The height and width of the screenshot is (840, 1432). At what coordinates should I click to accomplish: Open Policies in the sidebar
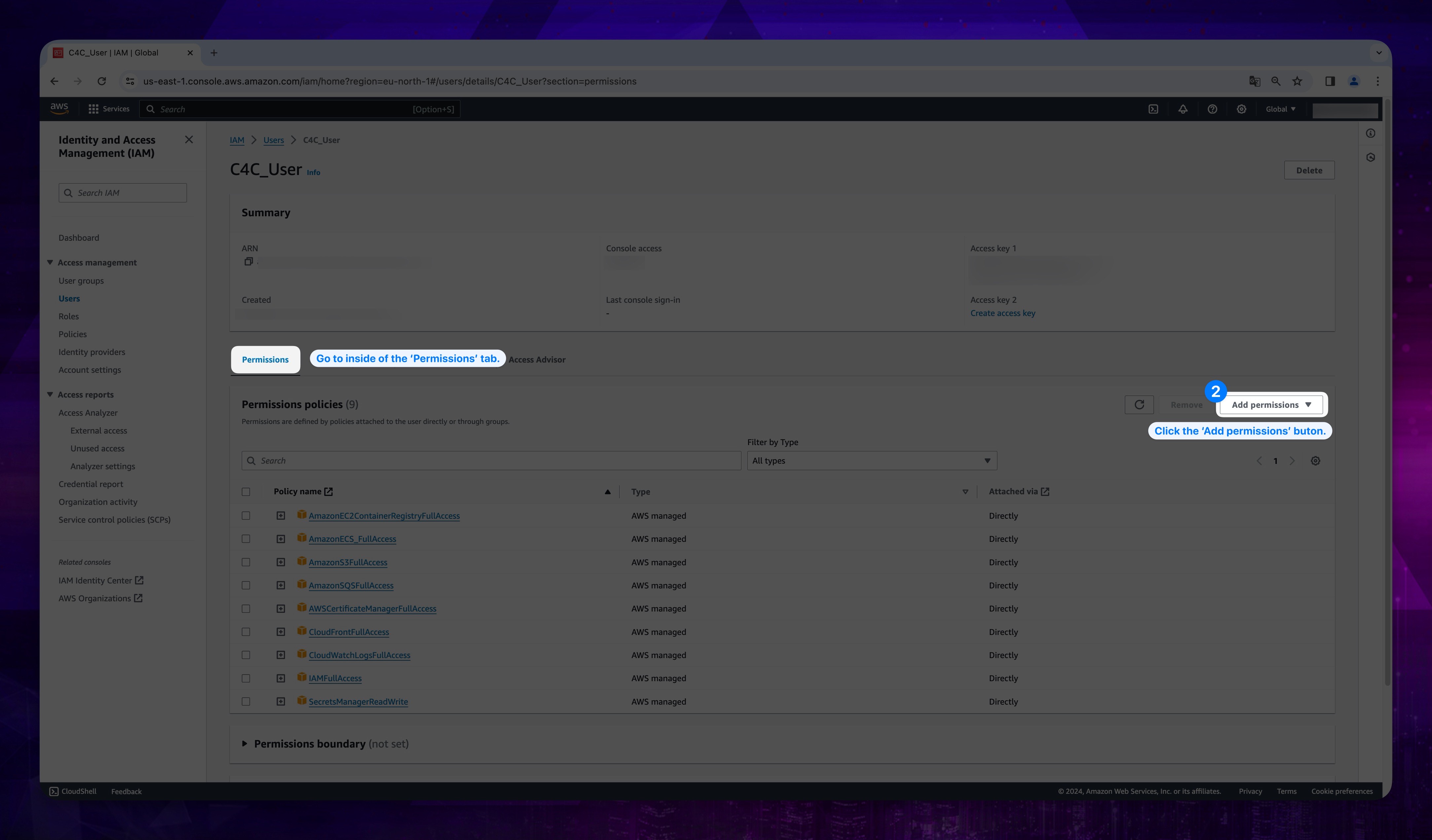pyautogui.click(x=73, y=334)
